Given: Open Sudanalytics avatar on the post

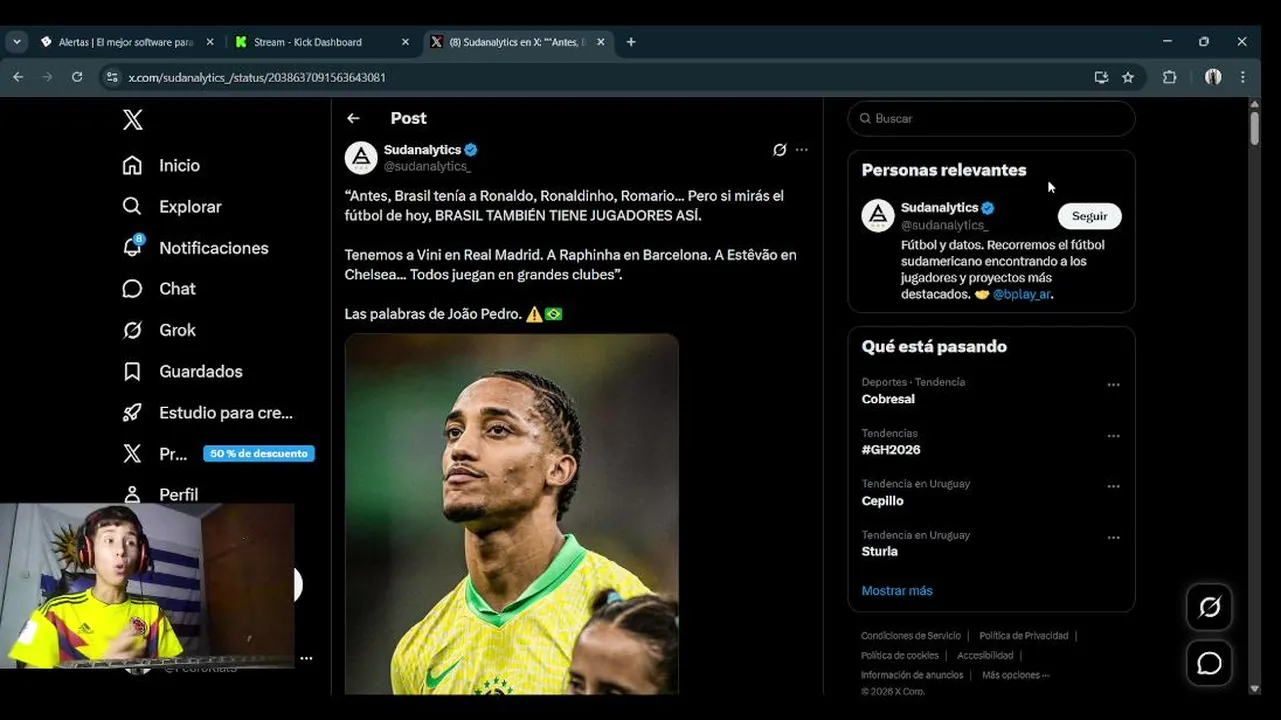Looking at the screenshot, I should [361, 157].
